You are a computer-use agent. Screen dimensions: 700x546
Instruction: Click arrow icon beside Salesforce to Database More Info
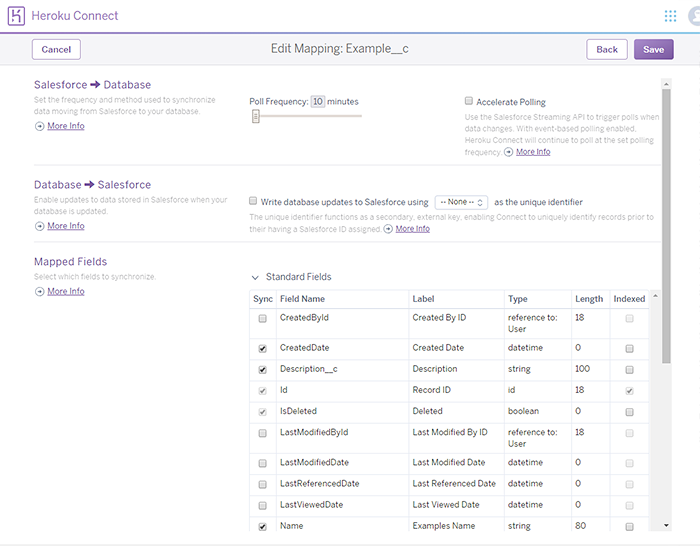coord(40,126)
